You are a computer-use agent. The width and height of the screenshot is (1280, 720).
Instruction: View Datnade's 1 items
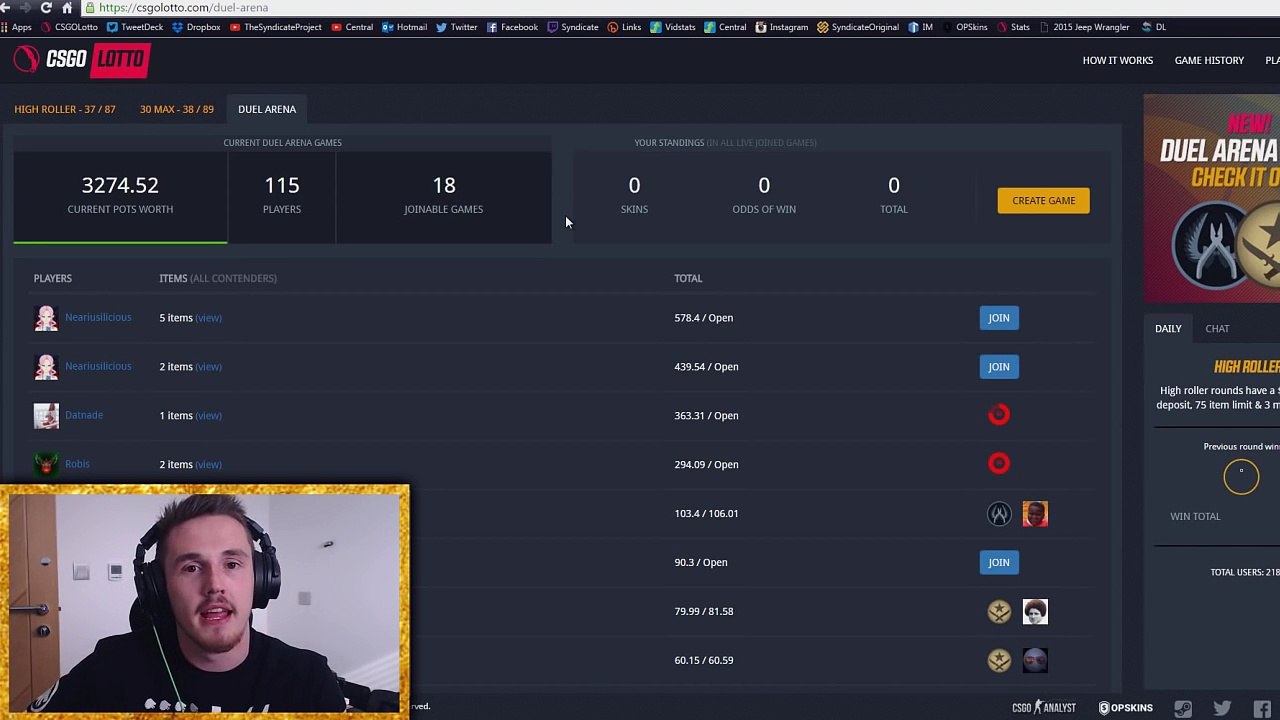tap(208, 416)
